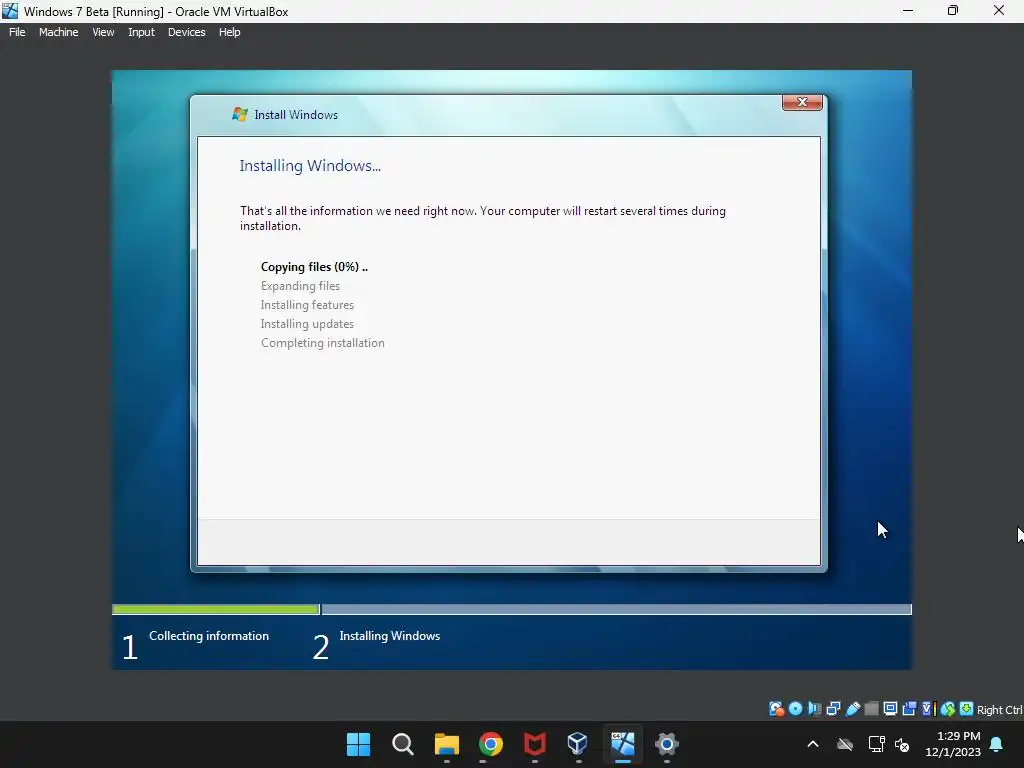Image resolution: width=1024 pixels, height=768 pixels.
Task: Click the Installing Windows stage 2 label
Action: coord(390,635)
